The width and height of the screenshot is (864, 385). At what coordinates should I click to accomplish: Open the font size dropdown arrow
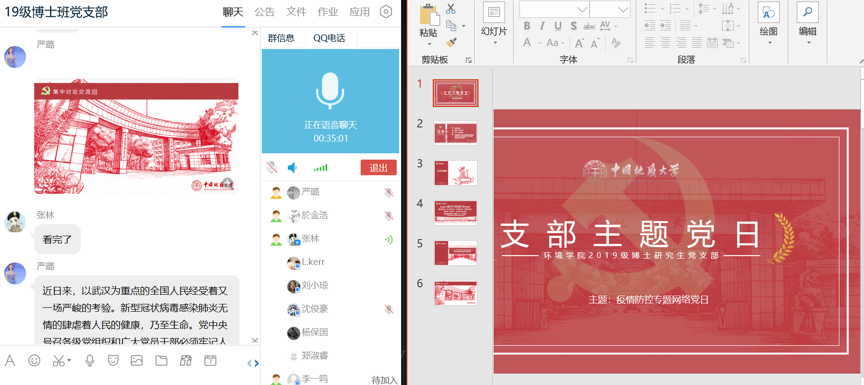(x=623, y=9)
